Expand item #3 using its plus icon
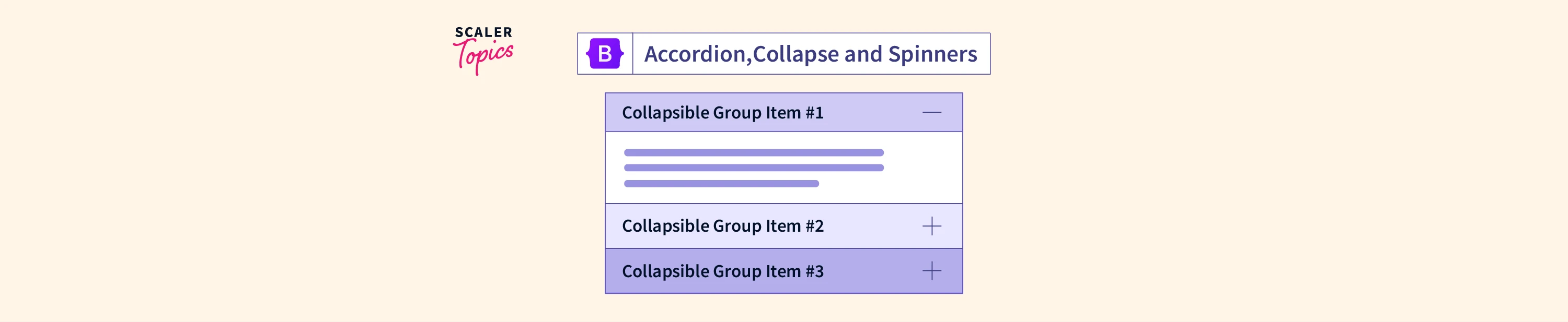1568x322 pixels. [x=931, y=271]
